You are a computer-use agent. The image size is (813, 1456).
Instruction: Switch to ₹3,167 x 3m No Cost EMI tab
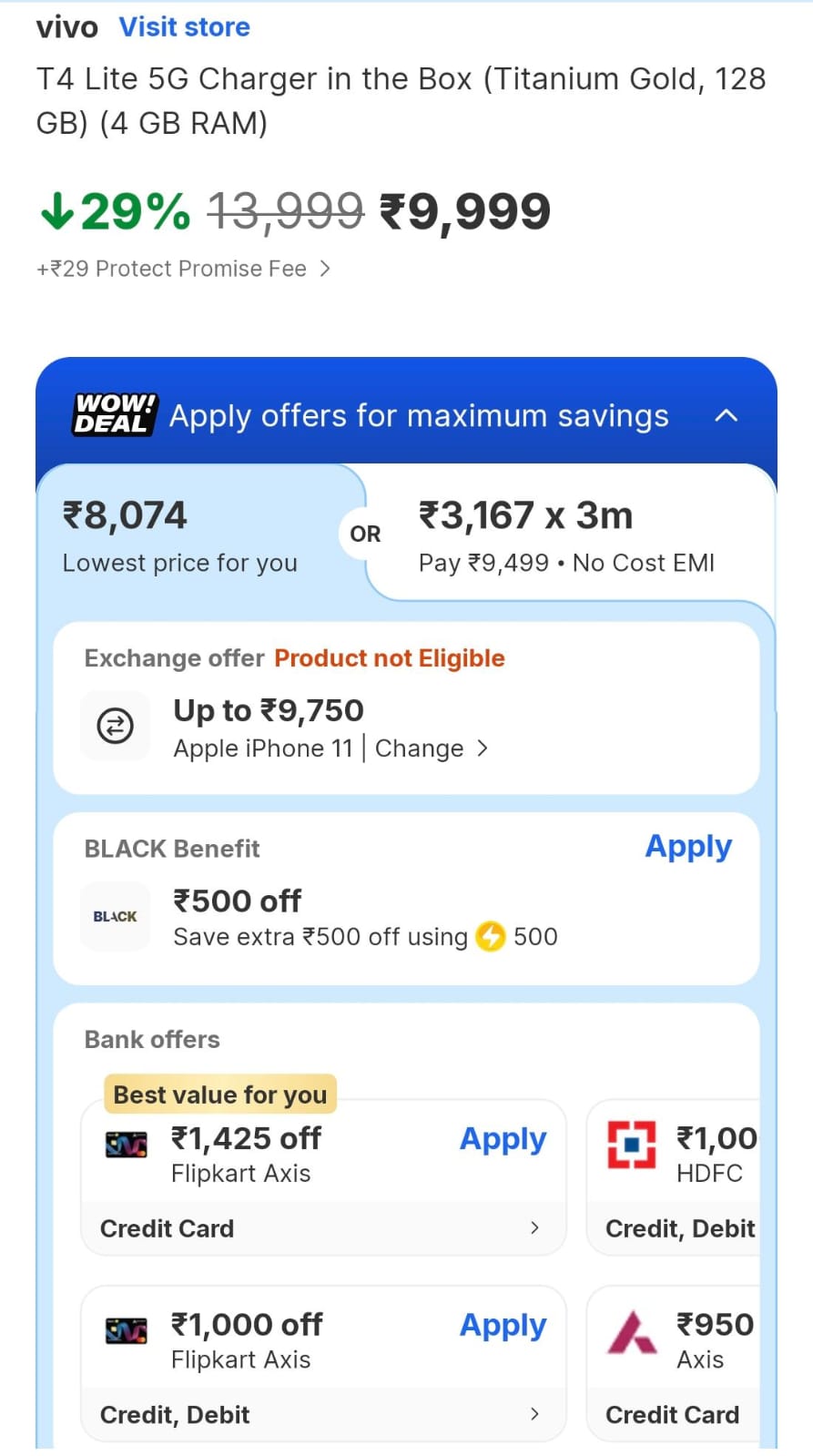[x=566, y=536]
